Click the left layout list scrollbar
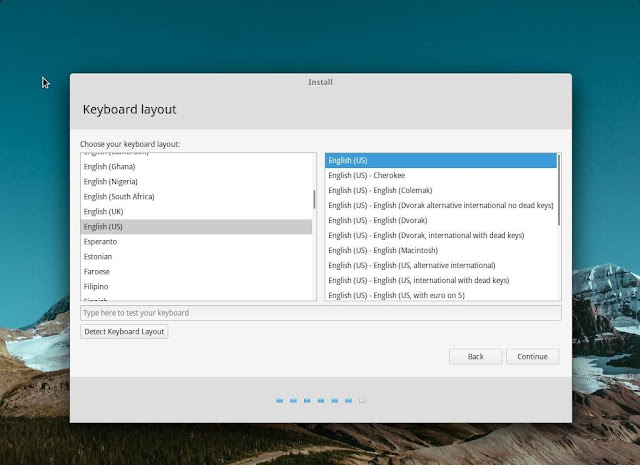This screenshot has width=640, height=465. (314, 200)
